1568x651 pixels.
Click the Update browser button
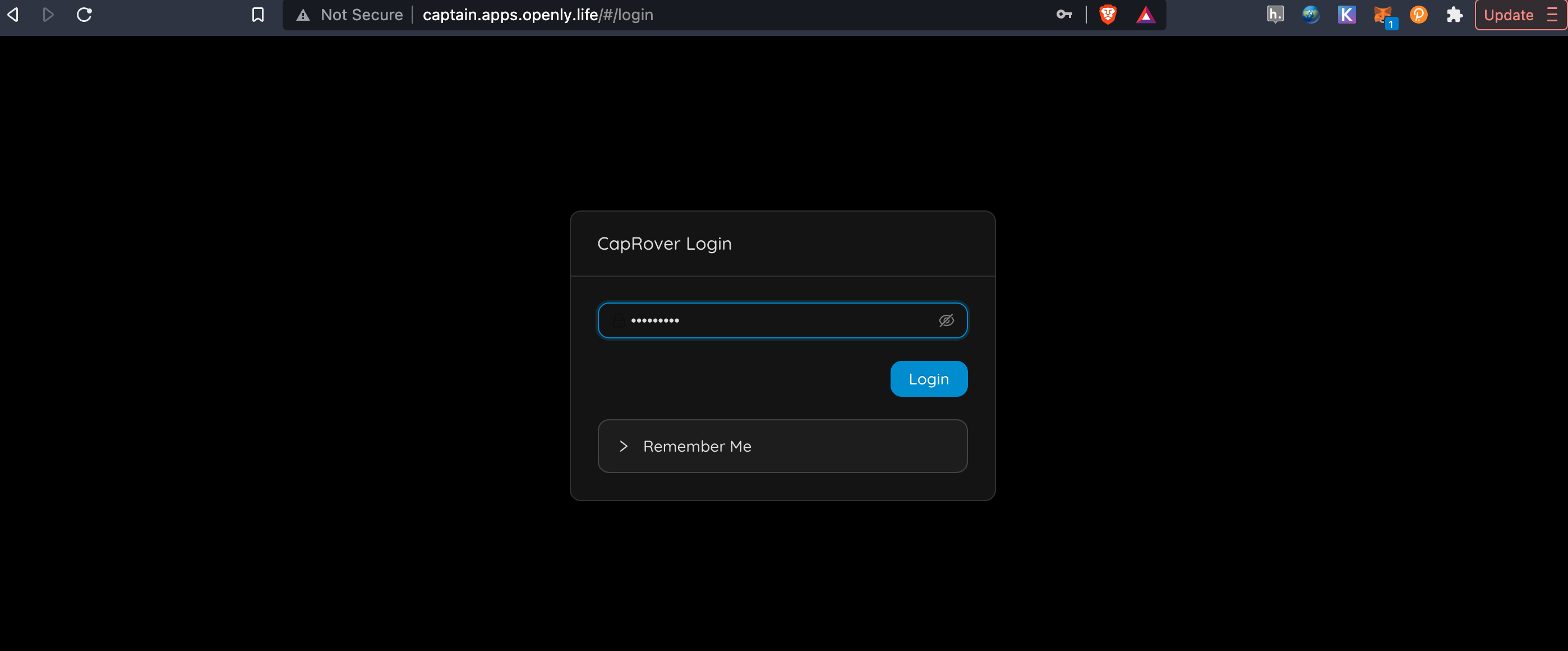tap(1509, 15)
